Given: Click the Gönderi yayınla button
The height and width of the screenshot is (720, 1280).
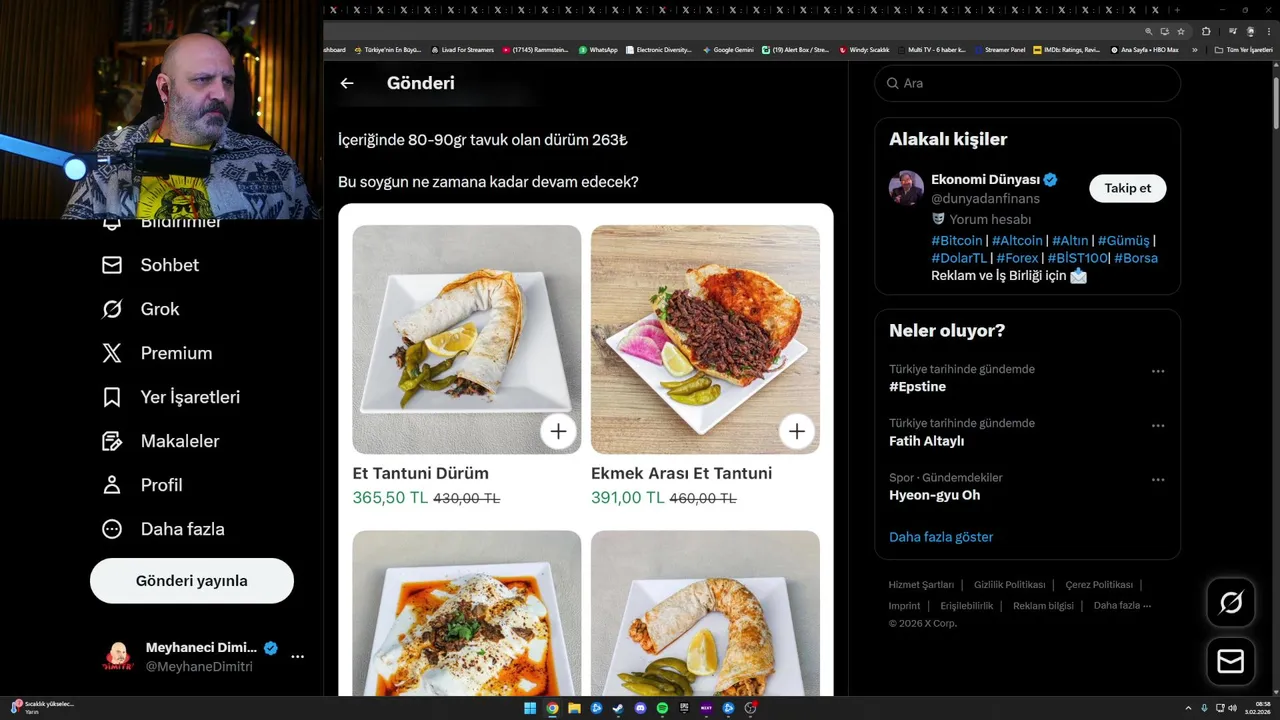Looking at the screenshot, I should pyautogui.click(x=192, y=581).
